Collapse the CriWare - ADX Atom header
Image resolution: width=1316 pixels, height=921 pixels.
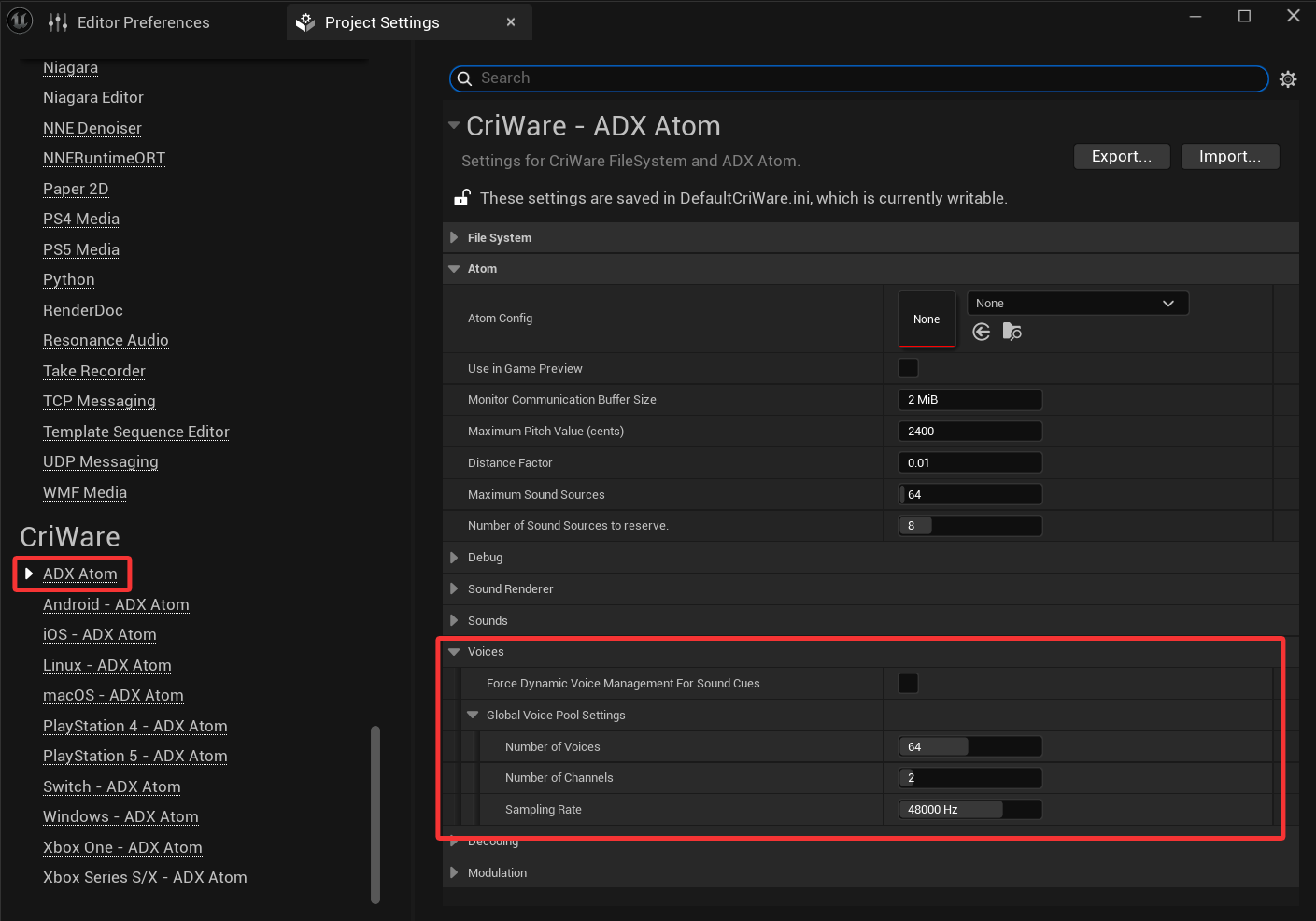(454, 125)
